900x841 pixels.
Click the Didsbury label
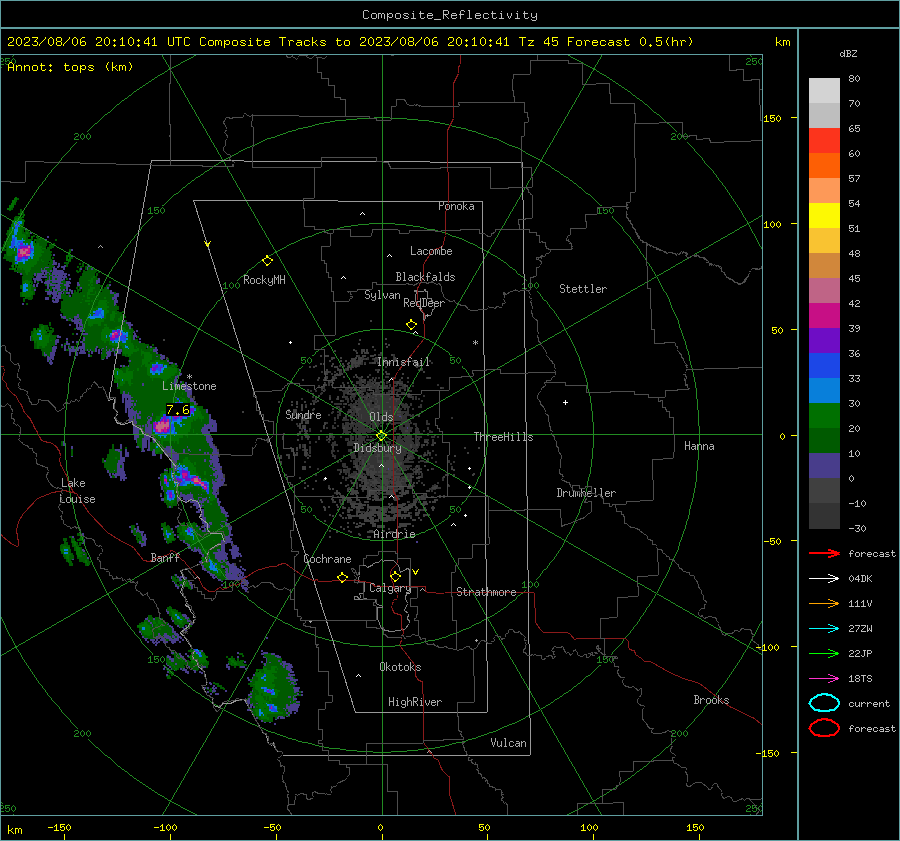[x=377, y=448]
